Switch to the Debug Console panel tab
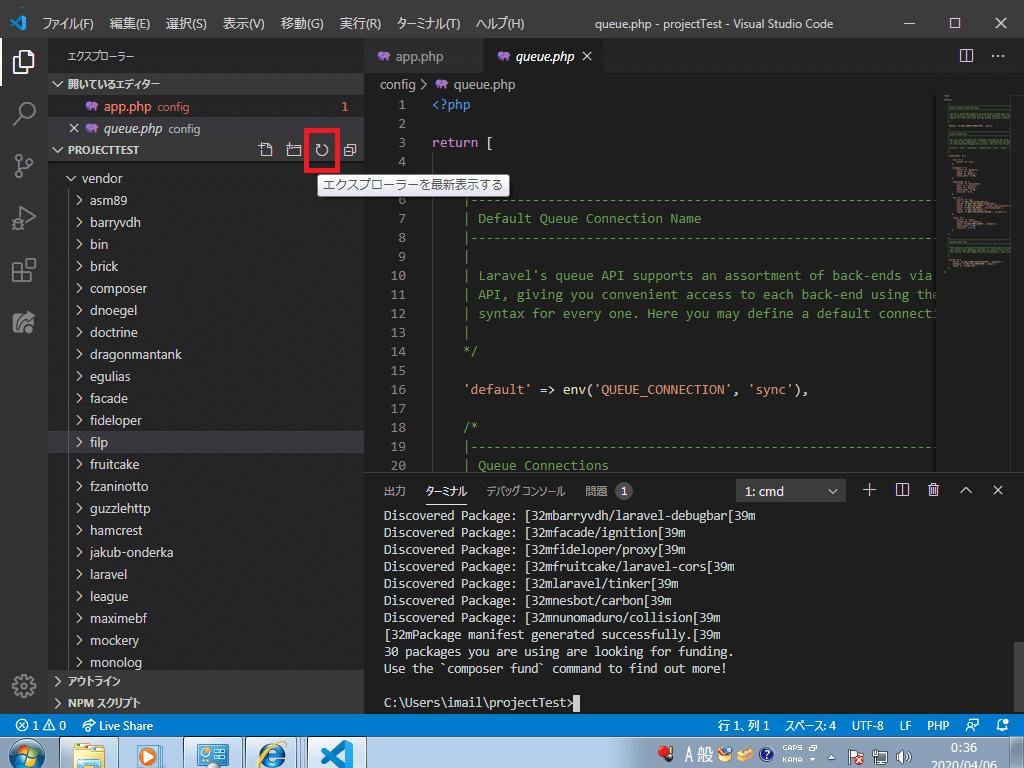Image resolution: width=1024 pixels, height=768 pixels. pos(526,491)
